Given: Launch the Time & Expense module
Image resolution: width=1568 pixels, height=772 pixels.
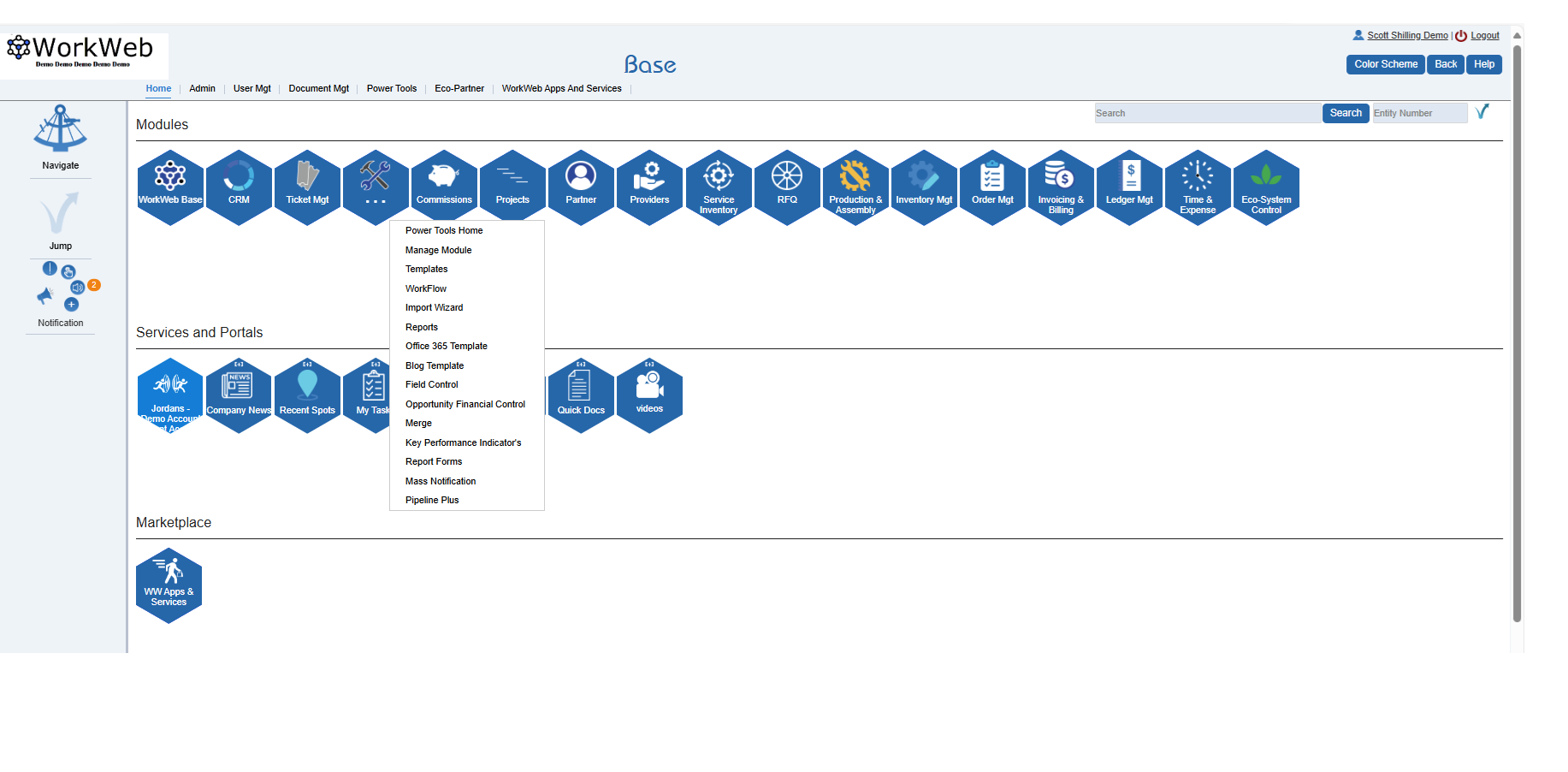Looking at the screenshot, I should click(1198, 187).
